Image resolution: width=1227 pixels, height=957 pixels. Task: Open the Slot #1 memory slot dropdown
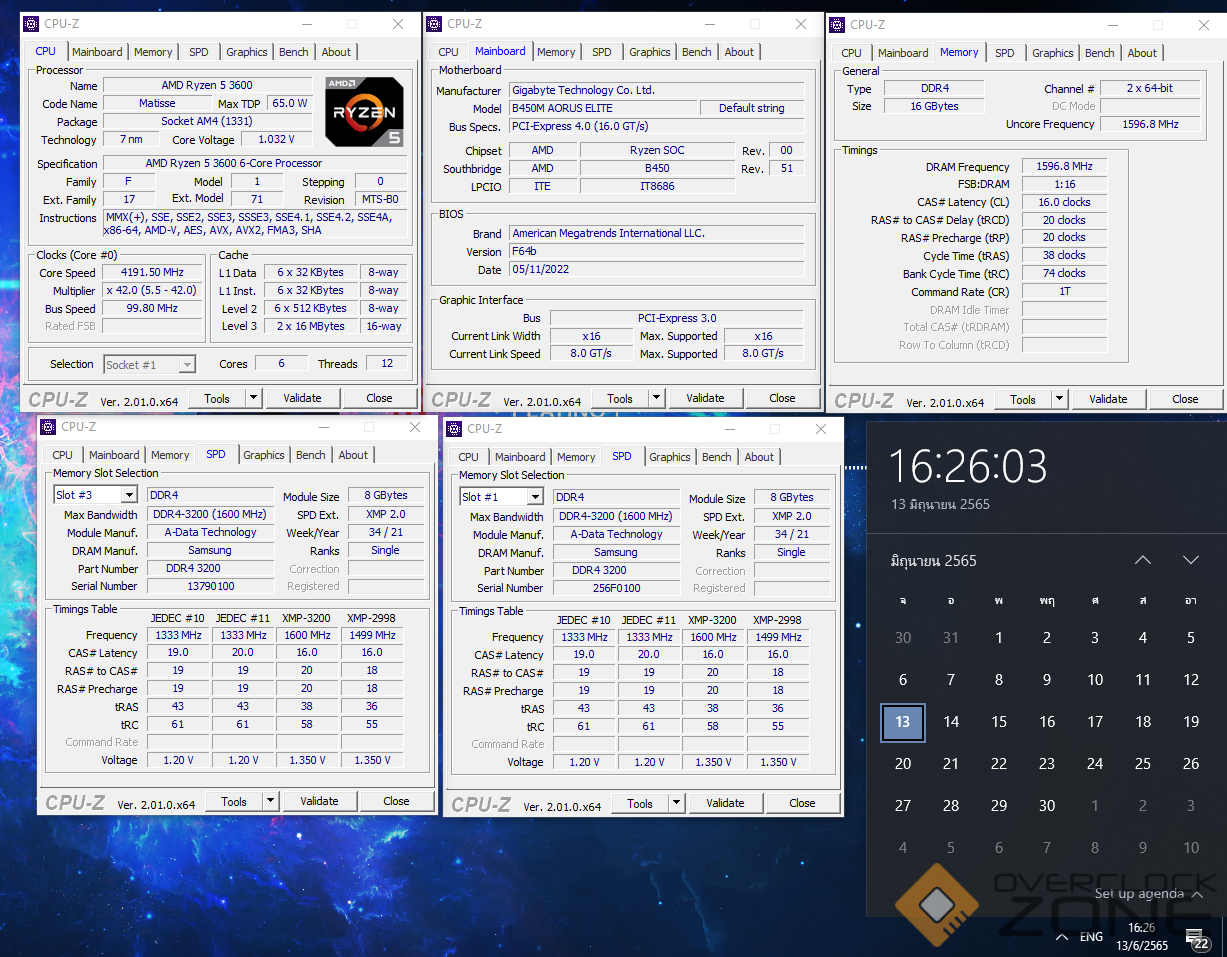535,497
